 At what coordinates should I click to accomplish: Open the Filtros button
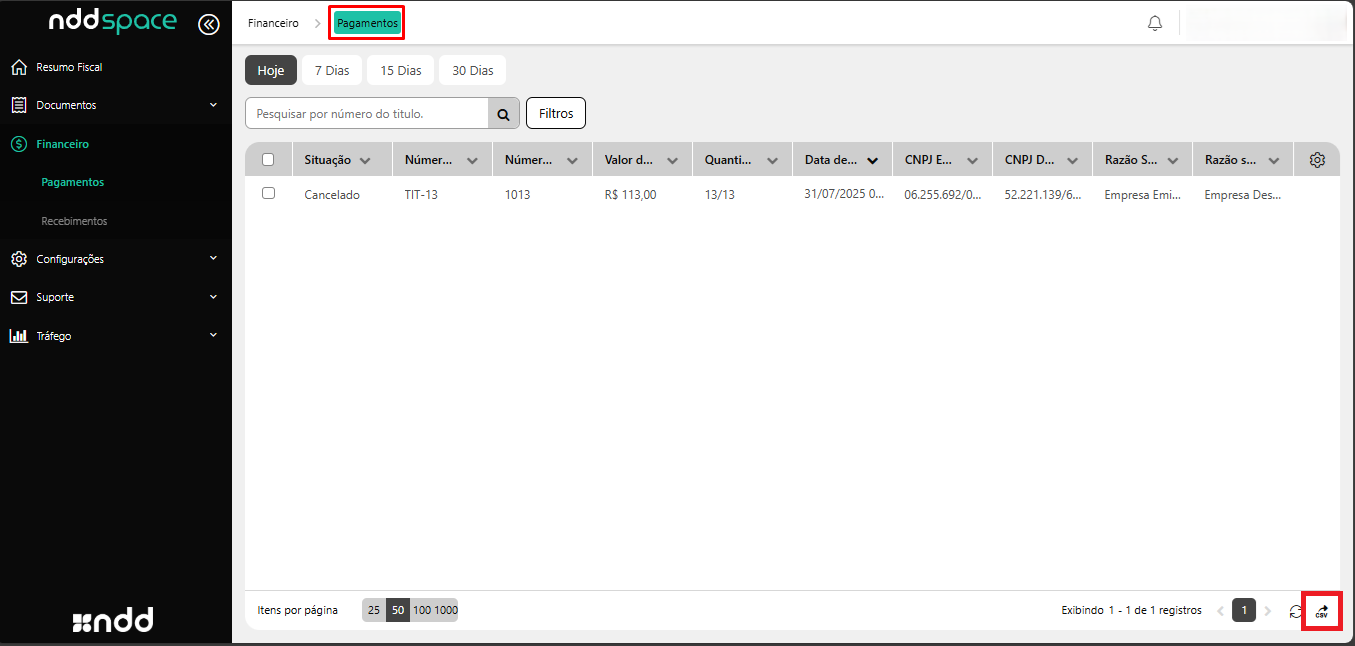555,114
